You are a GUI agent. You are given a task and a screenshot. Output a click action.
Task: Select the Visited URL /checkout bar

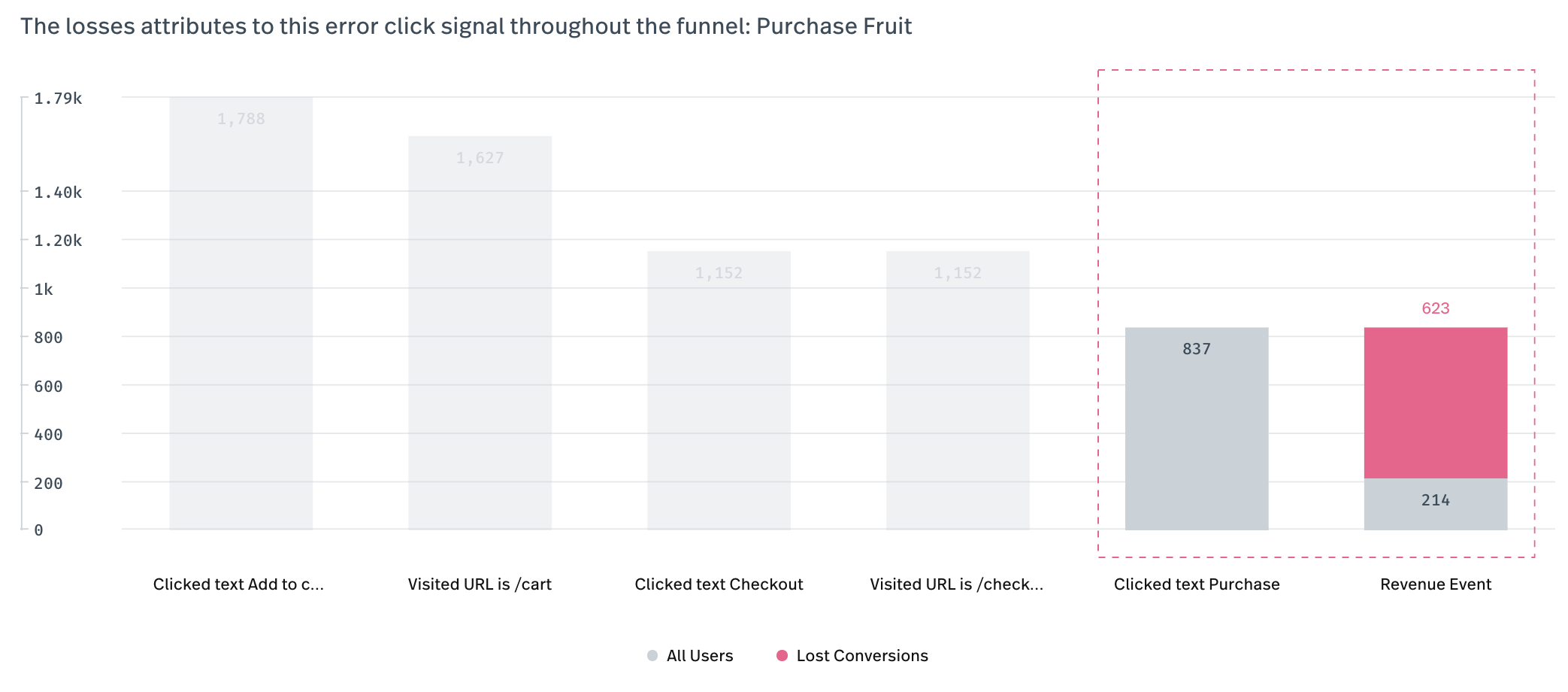tap(958, 391)
